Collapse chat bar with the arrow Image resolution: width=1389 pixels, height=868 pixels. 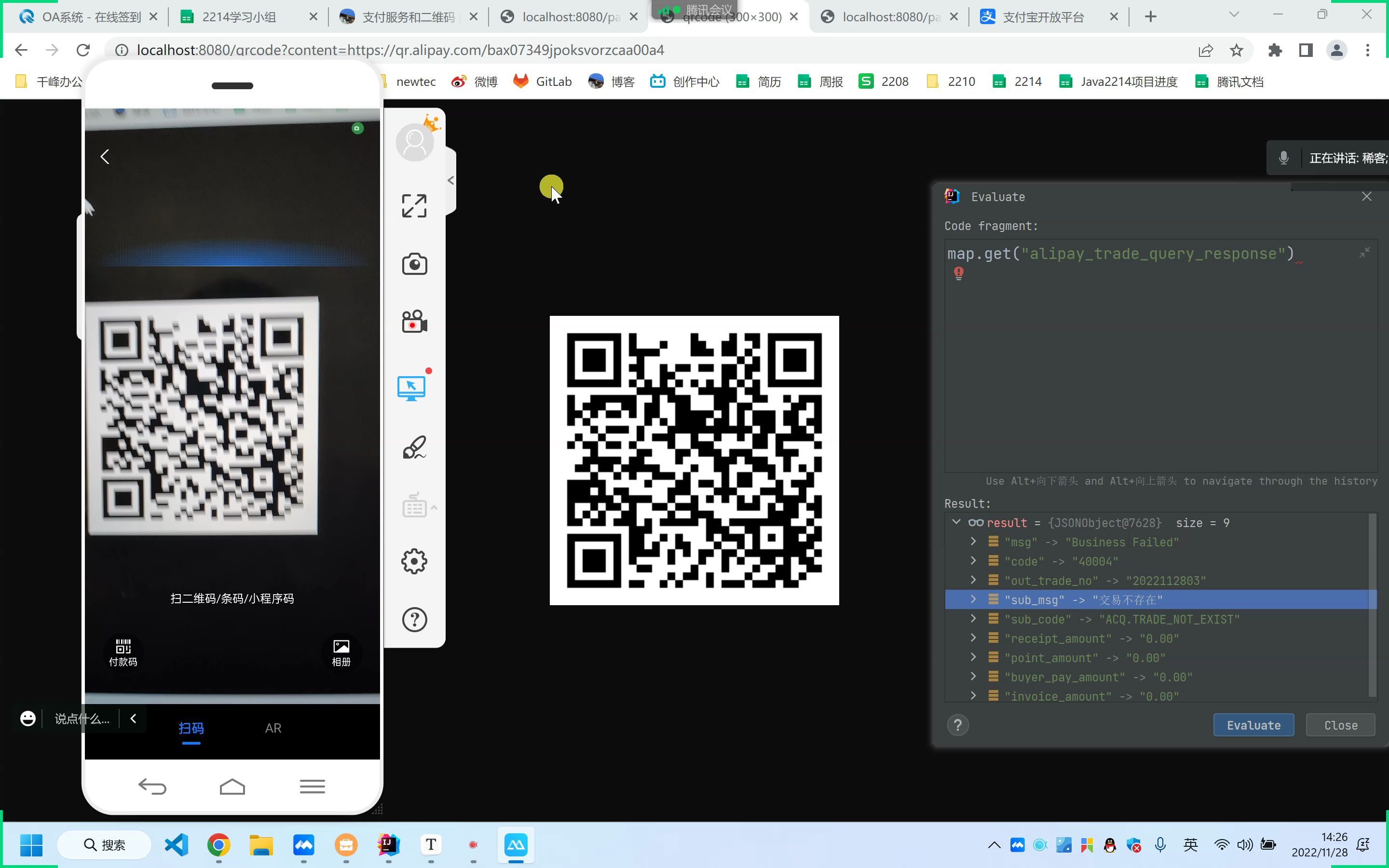pyautogui.click(x=133, y=718)
